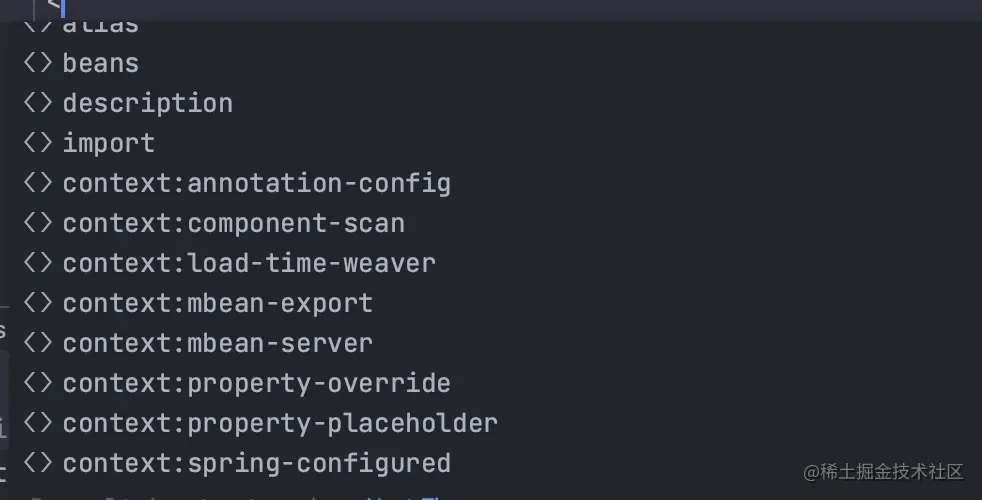Select context:spring-configured entry
Screen dimensions: 982x500
tap(256, 463)
